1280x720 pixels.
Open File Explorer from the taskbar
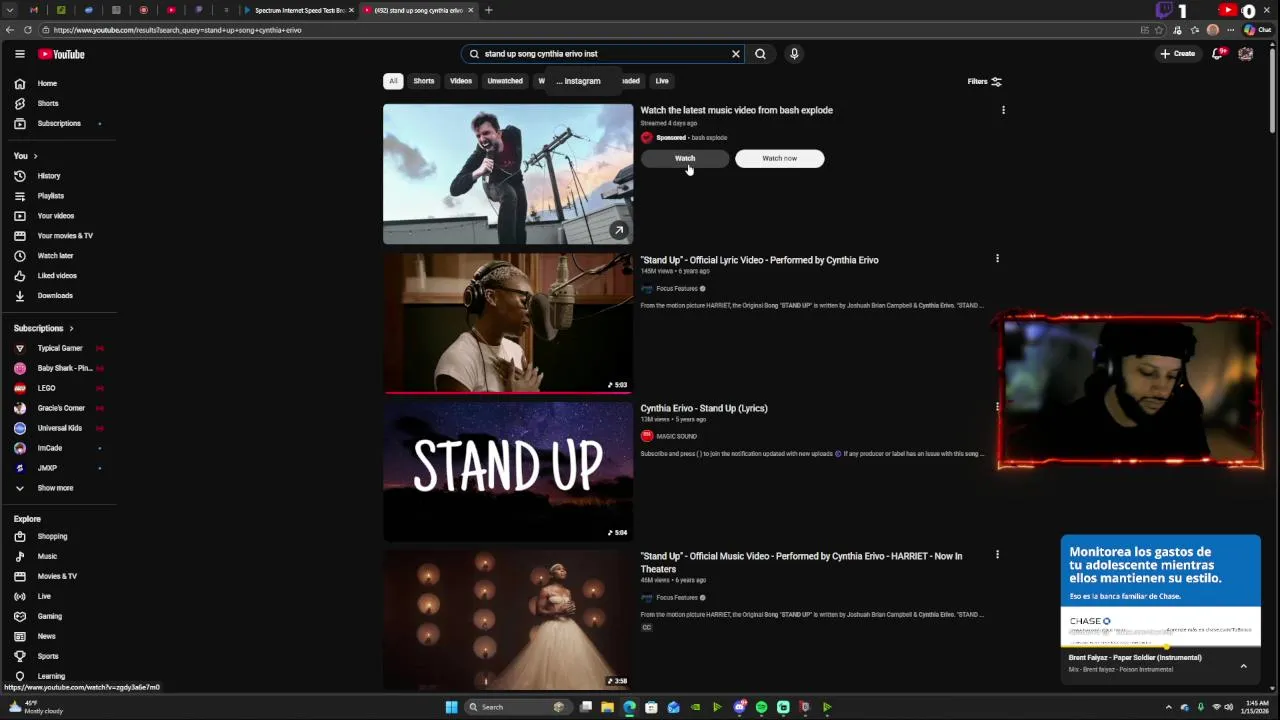click(607, 707)
